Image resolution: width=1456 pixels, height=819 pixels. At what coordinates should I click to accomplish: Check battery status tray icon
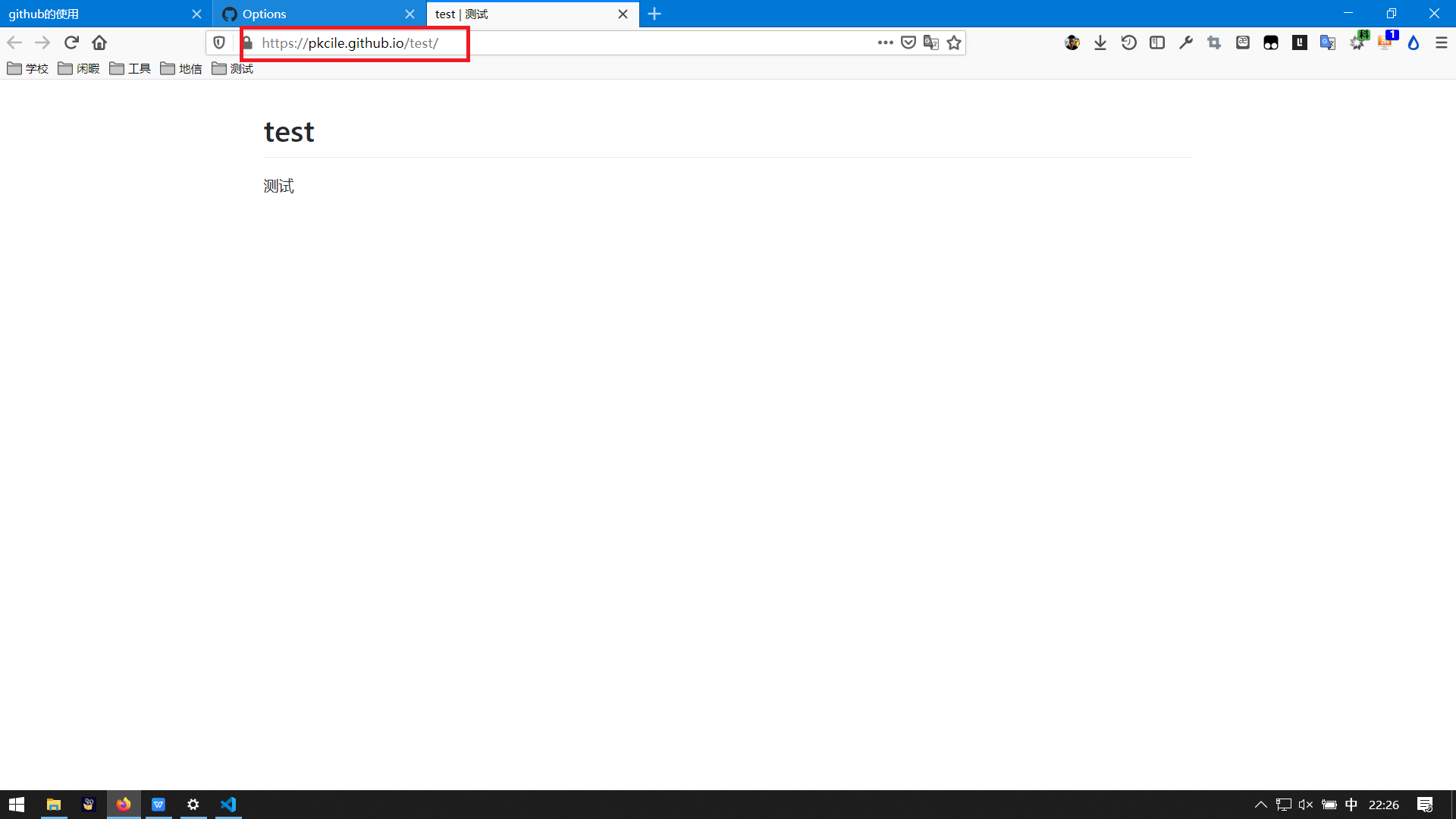click(1329, 805)
